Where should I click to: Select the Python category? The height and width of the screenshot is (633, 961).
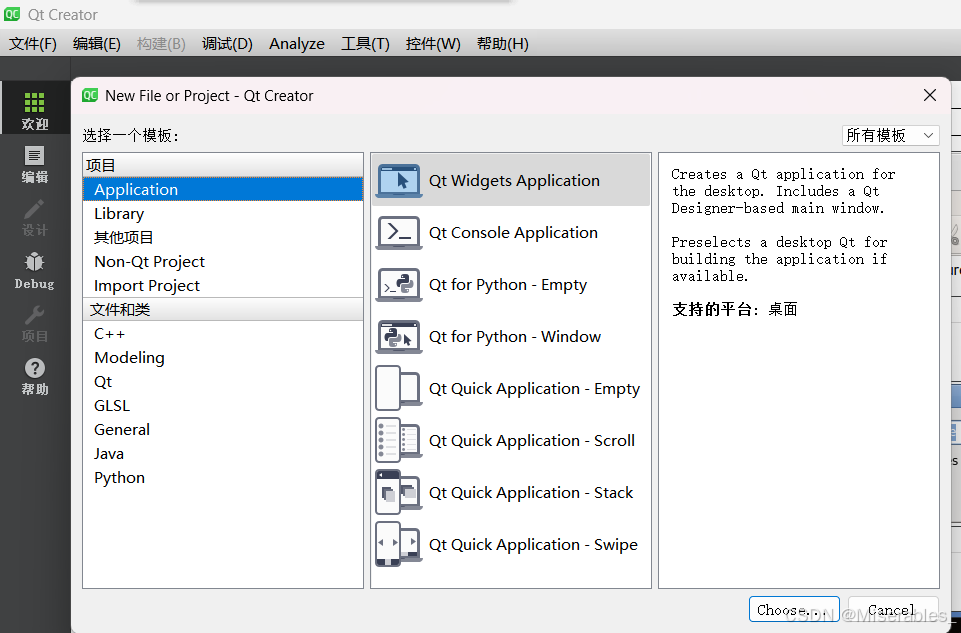click(223, 477)
